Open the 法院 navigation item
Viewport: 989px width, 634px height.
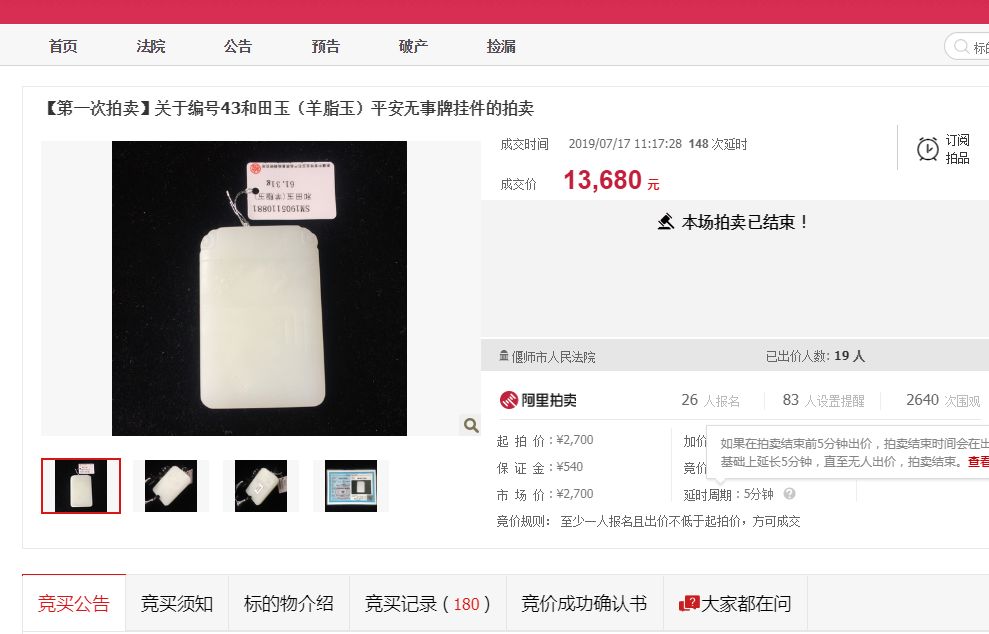point(151,46)
